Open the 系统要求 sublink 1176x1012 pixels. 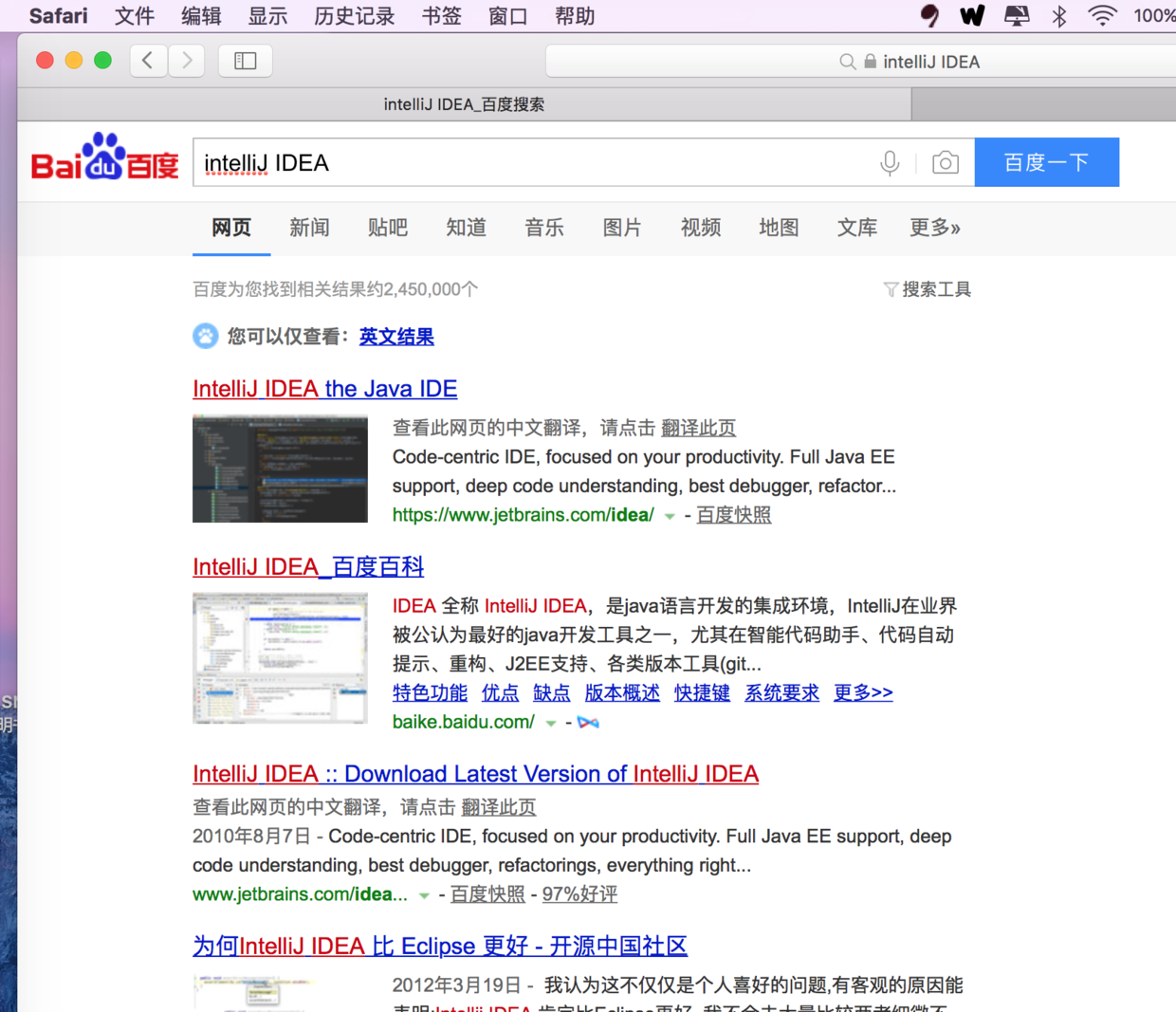point(781,693)
